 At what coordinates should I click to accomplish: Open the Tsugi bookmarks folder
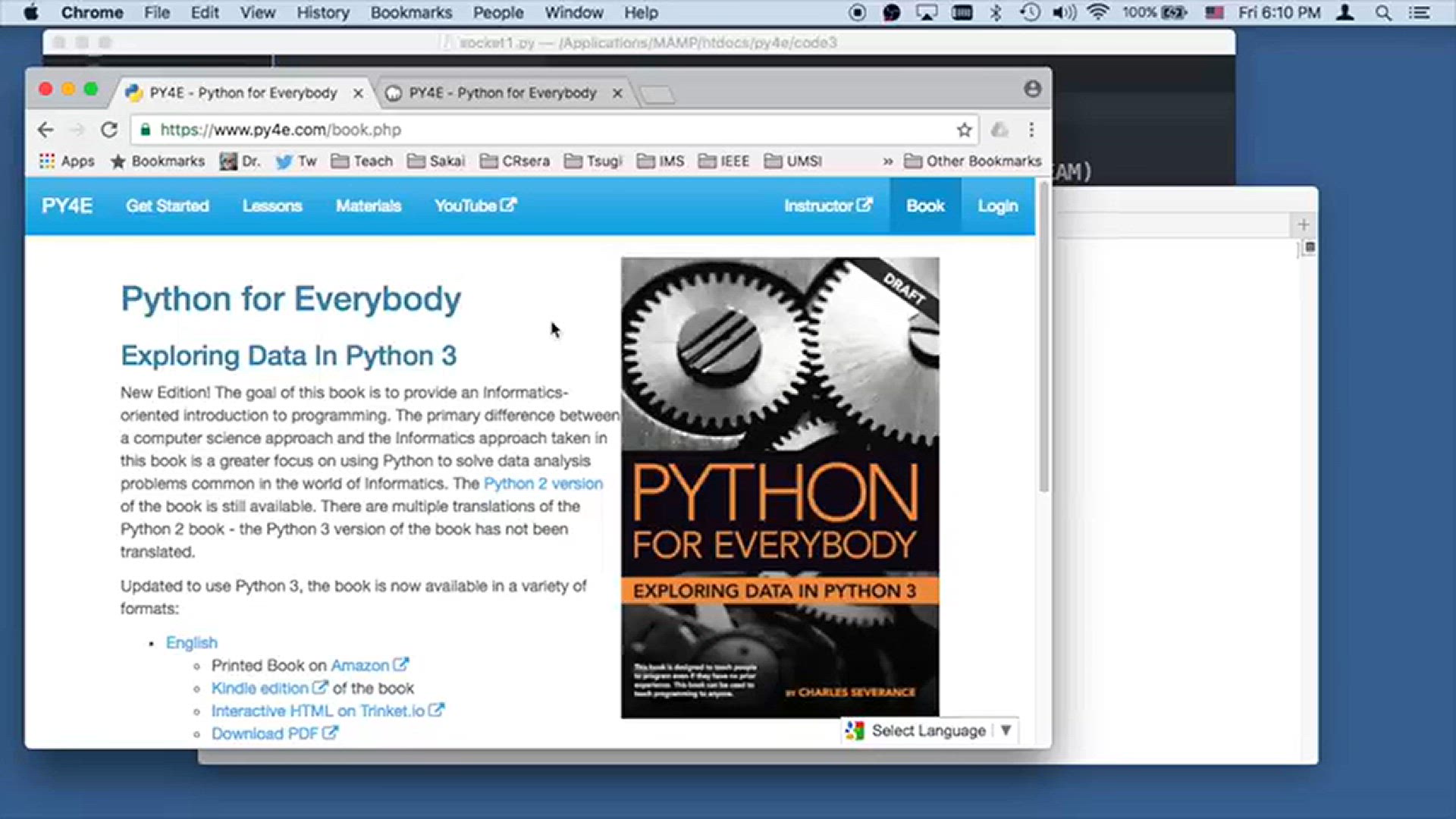594,161
